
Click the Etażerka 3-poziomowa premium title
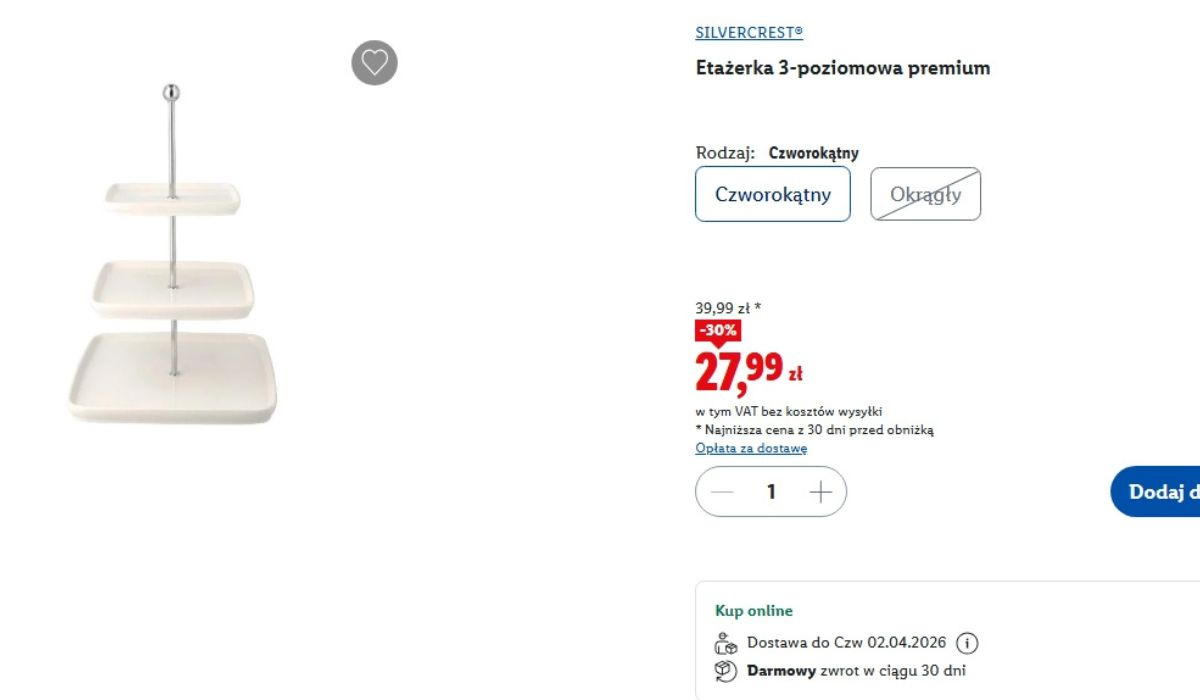(x=842, y=68)
